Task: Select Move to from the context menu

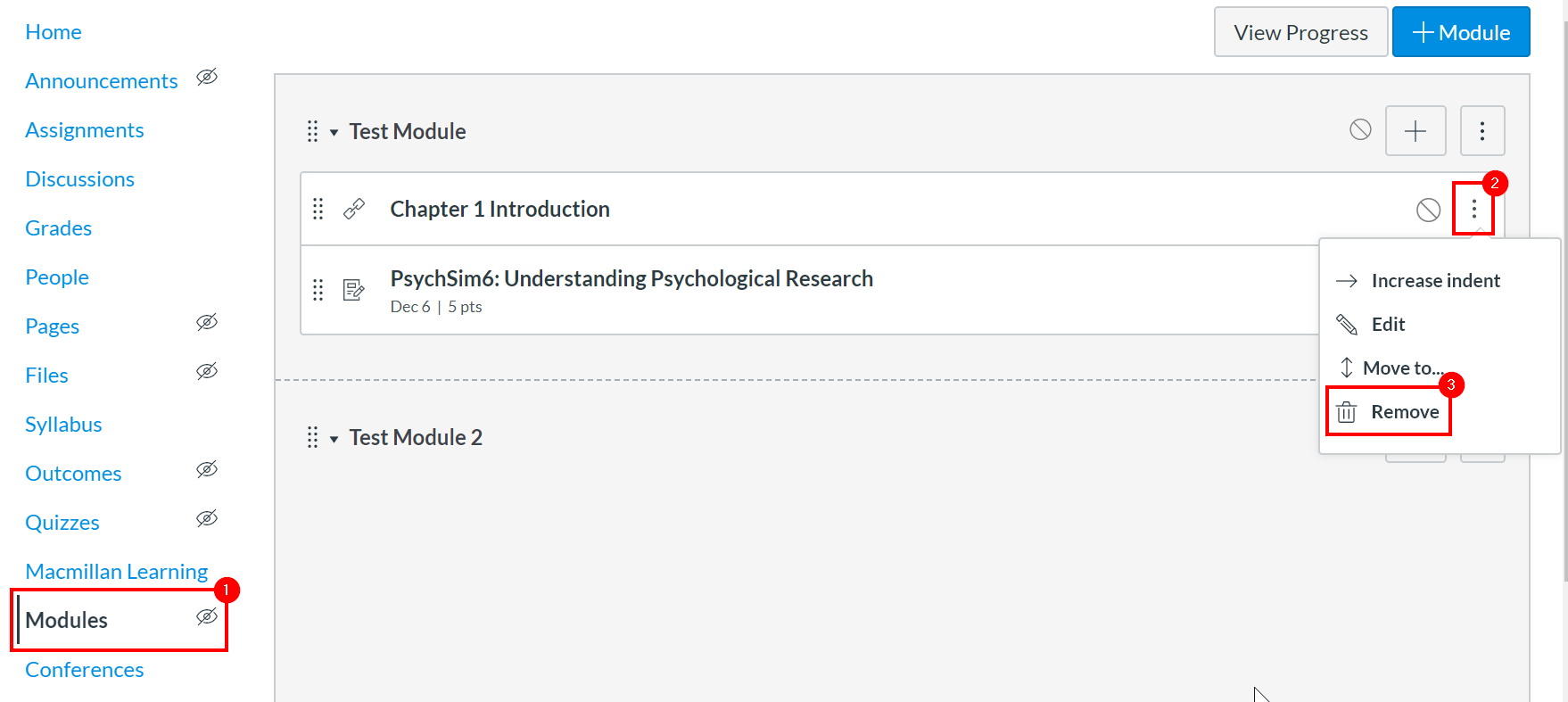Action: point(1403,368)
